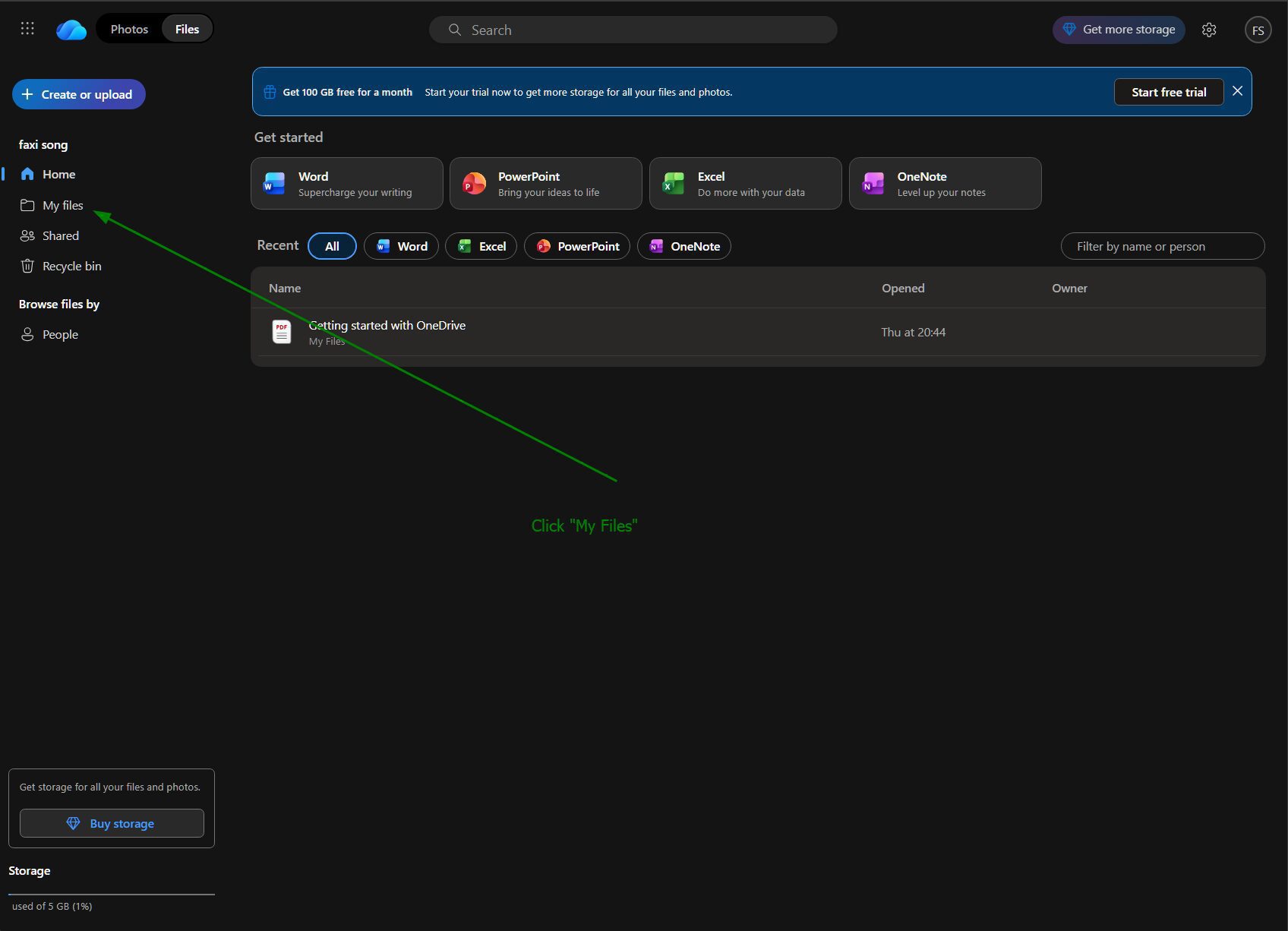Click the My Files location under the file name

click(x=327, y=342)
